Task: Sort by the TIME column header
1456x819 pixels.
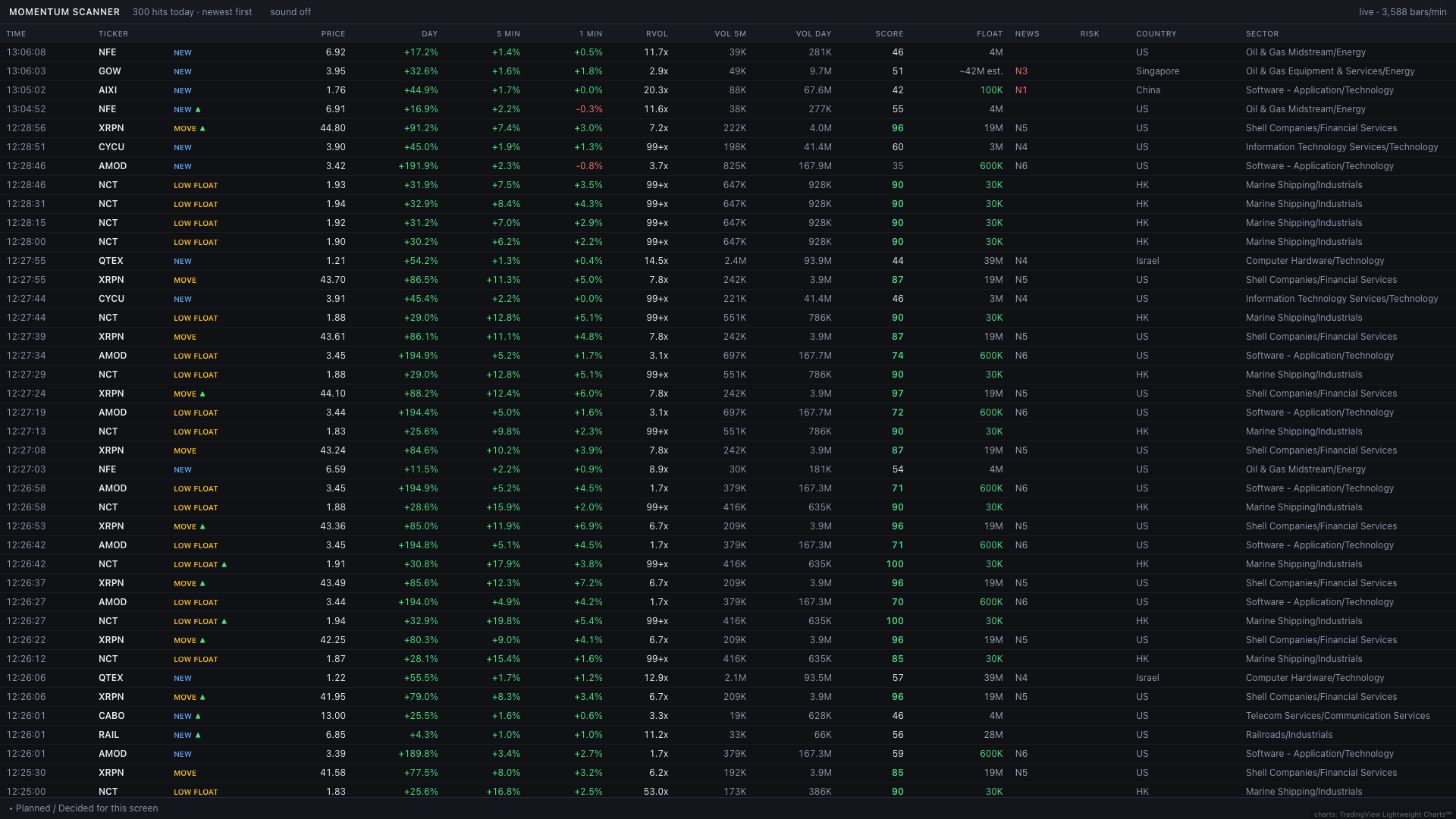Action: pos(16,34)
